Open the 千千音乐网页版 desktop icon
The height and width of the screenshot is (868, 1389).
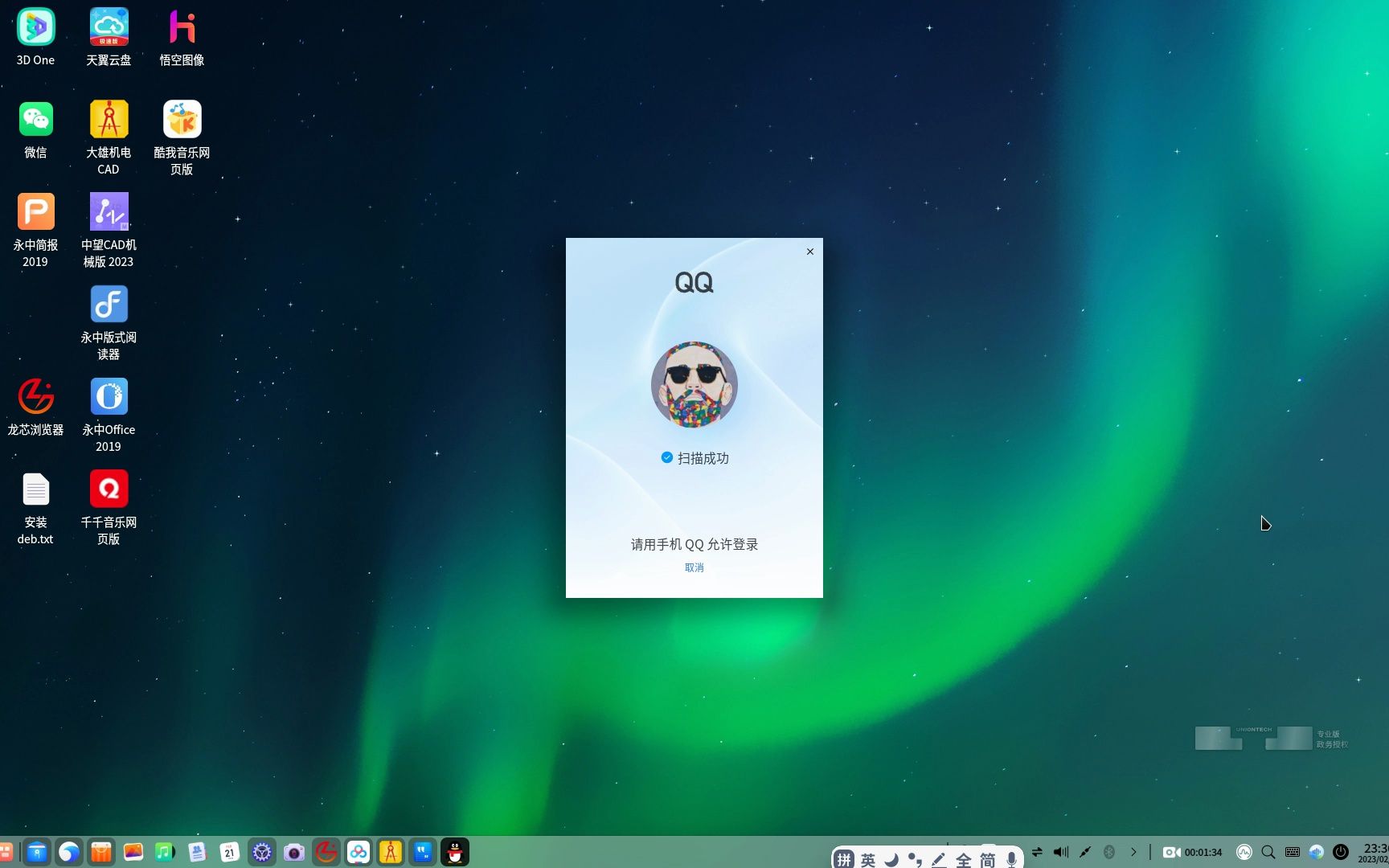pyautogui.click(x=109, y=506)
